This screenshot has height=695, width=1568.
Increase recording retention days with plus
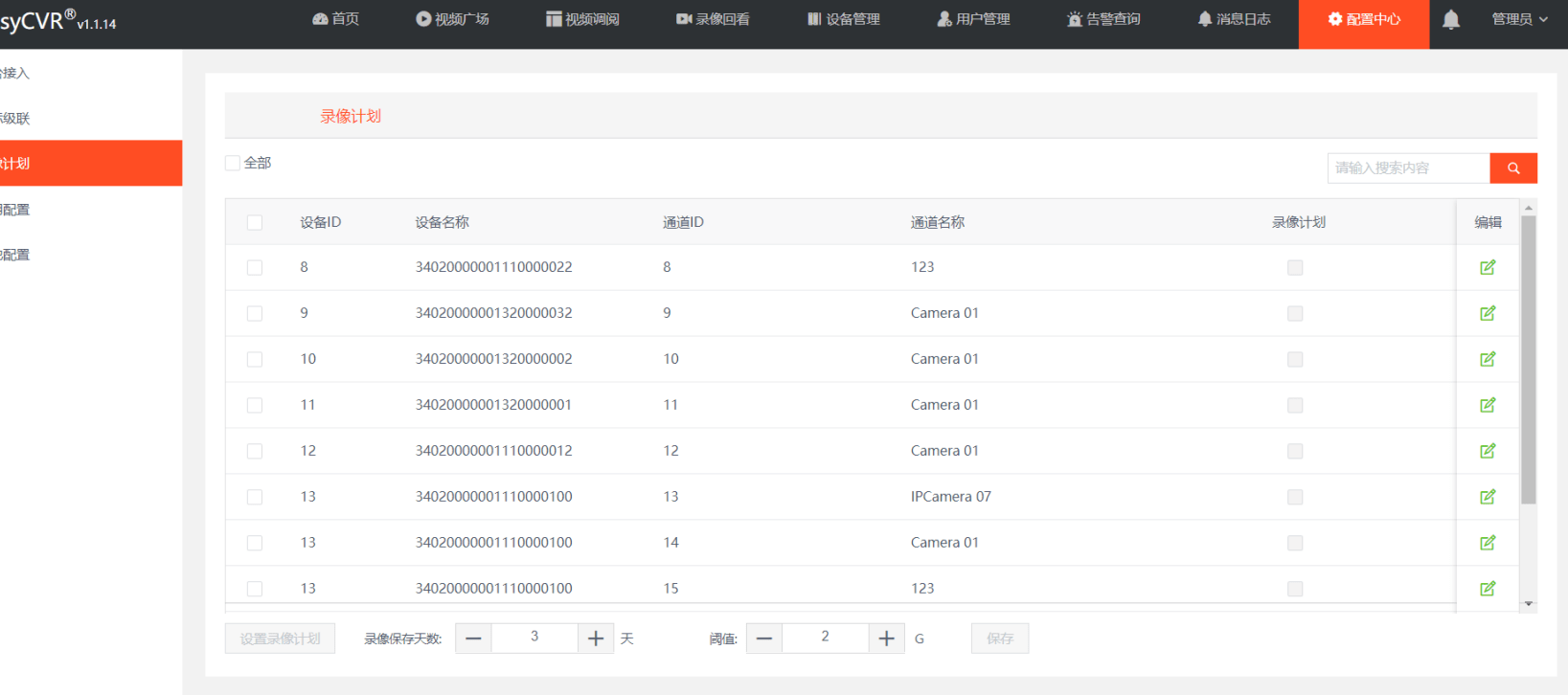click(x=596, y=639)
